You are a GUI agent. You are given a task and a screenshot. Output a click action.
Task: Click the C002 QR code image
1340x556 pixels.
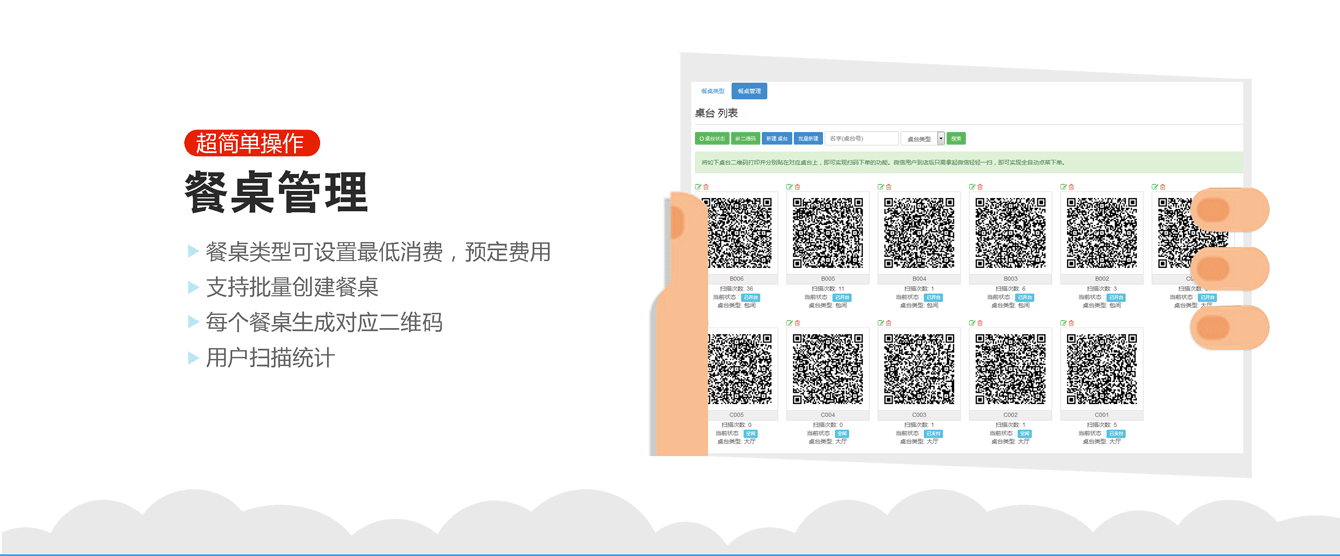tap(1010, 369)
